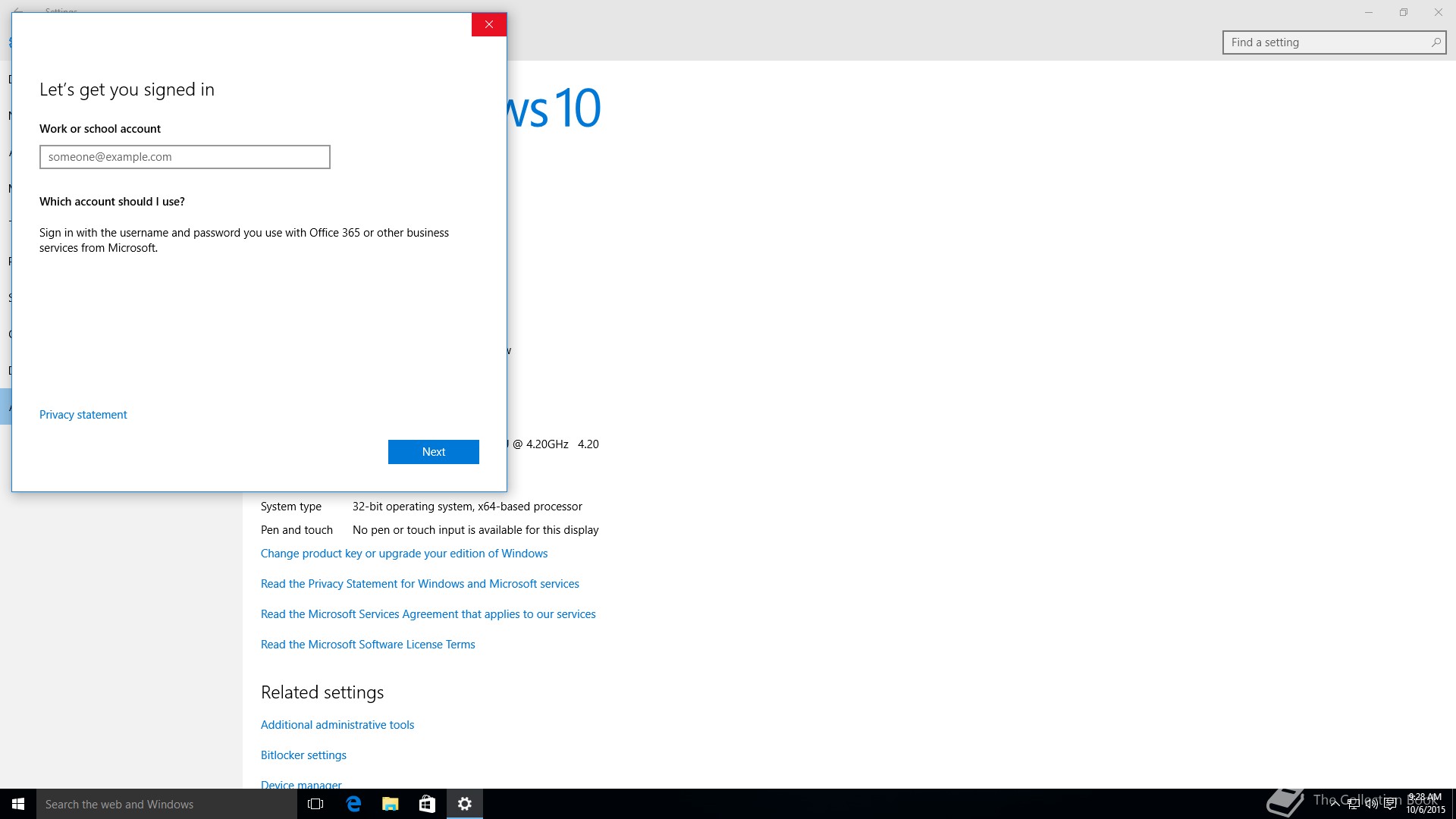This screenshot has width=1456, height=819.
Task: Click Change product key or upgrade link
Action: click(404, 554)
